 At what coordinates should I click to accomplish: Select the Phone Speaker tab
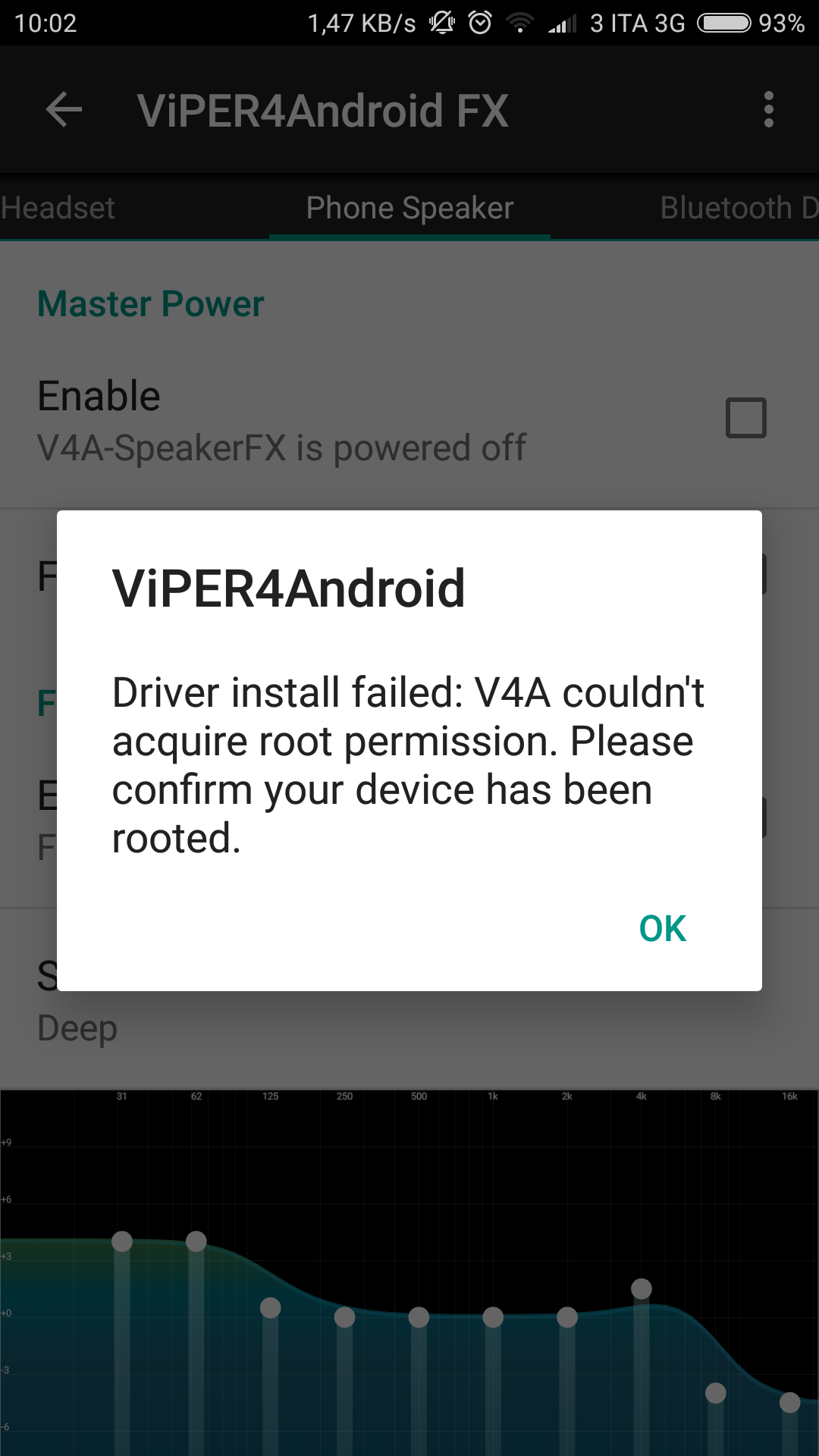pyautogui.click(x=409, y=208)
